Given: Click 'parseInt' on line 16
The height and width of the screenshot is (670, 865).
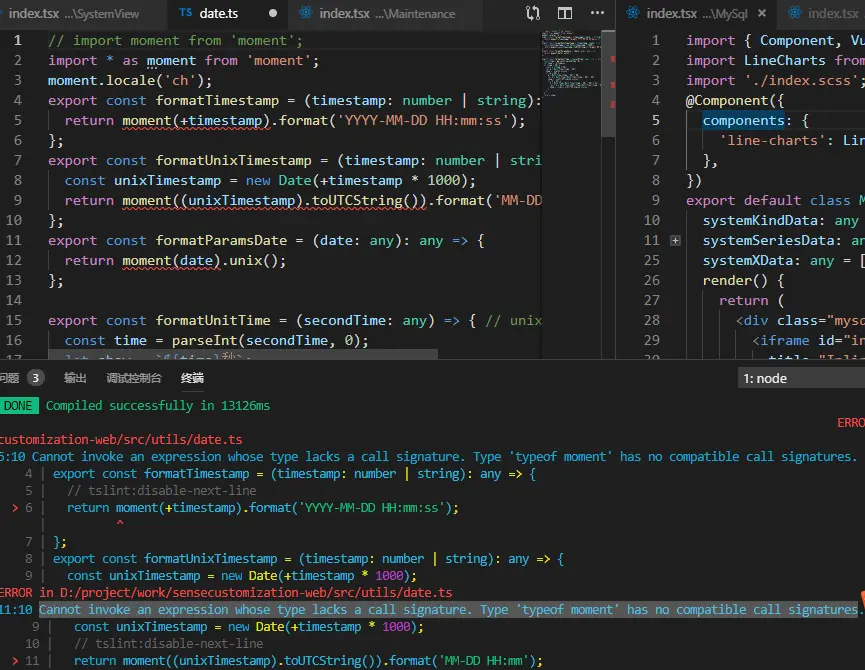Looking at the screenshot, I should [x=205, y=340].
